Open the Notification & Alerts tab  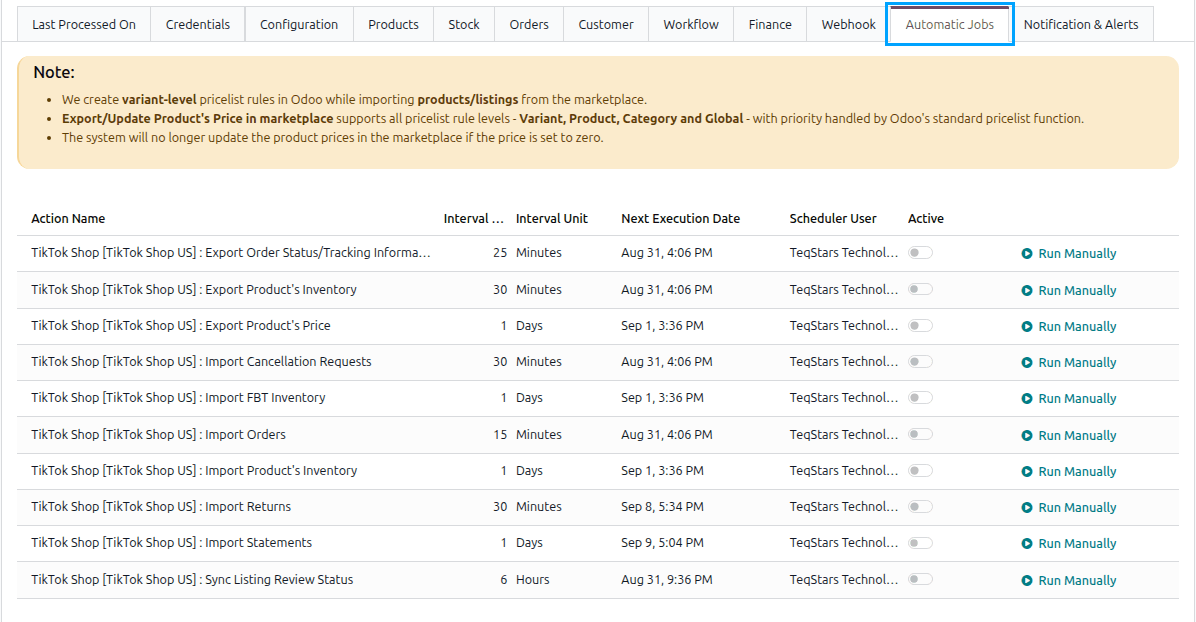coord(1081,24)
